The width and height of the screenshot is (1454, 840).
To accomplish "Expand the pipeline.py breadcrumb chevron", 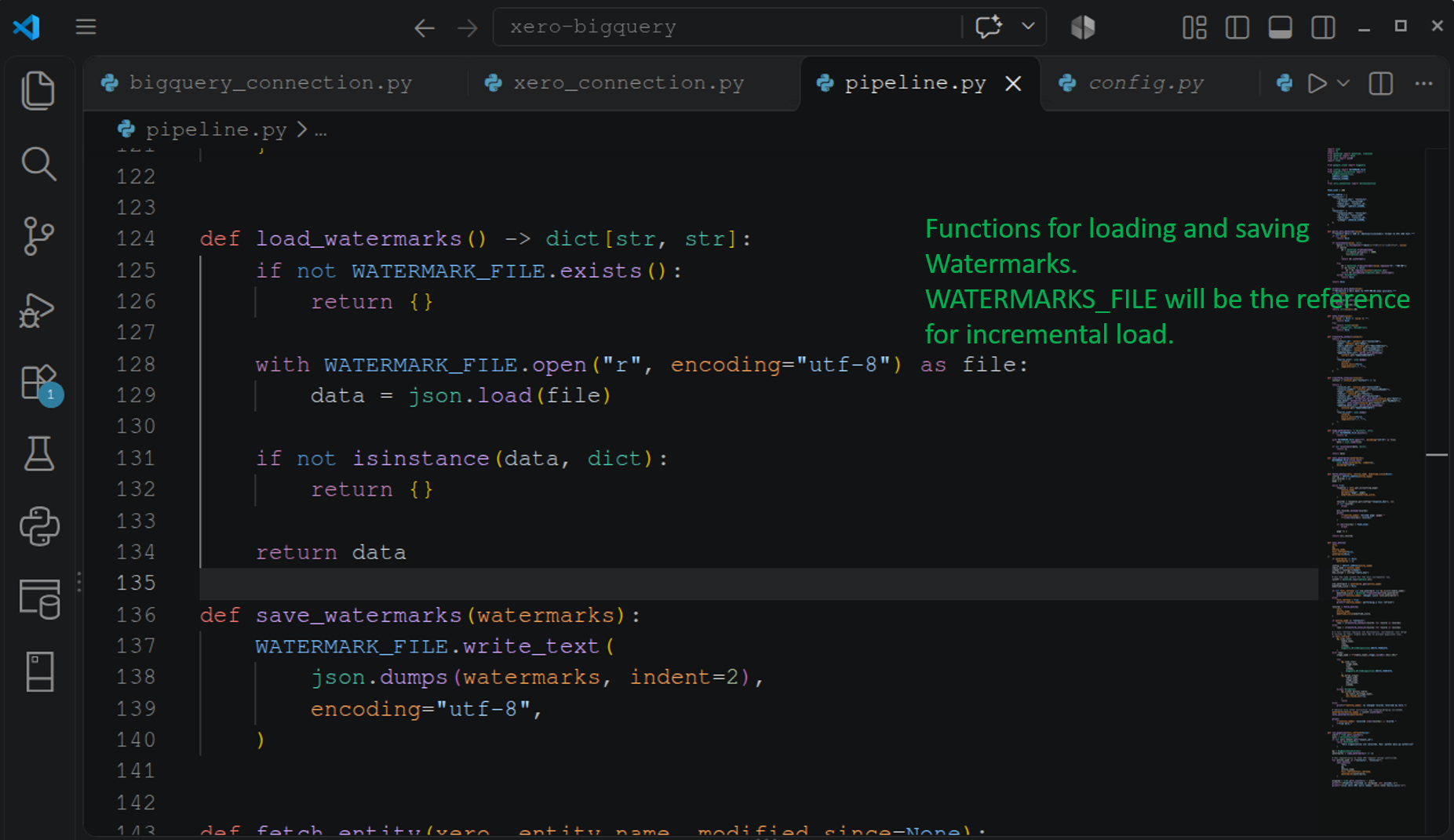I will tap(302, 129).
